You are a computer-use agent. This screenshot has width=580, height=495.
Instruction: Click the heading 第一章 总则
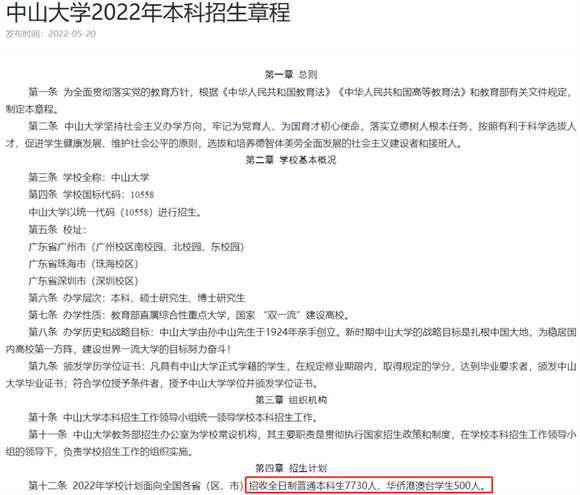coord(291,75)
